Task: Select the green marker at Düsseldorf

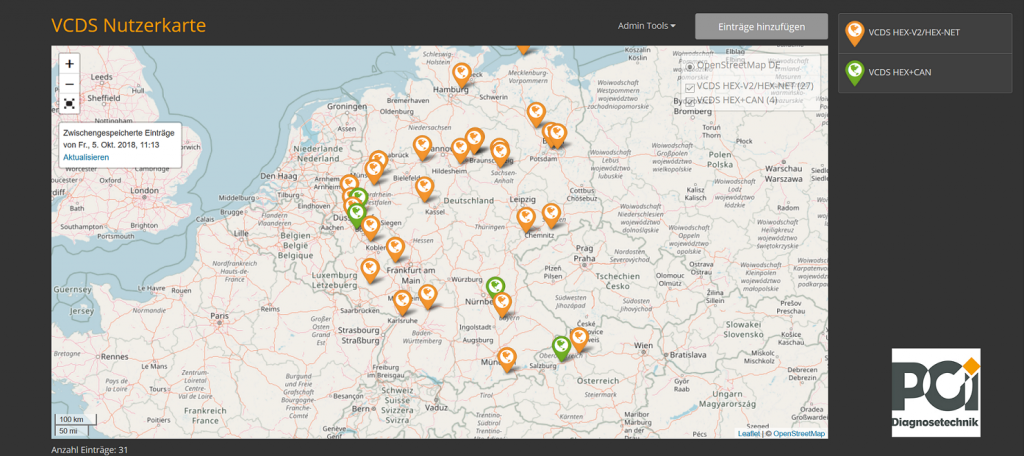Action: [356, 215]
